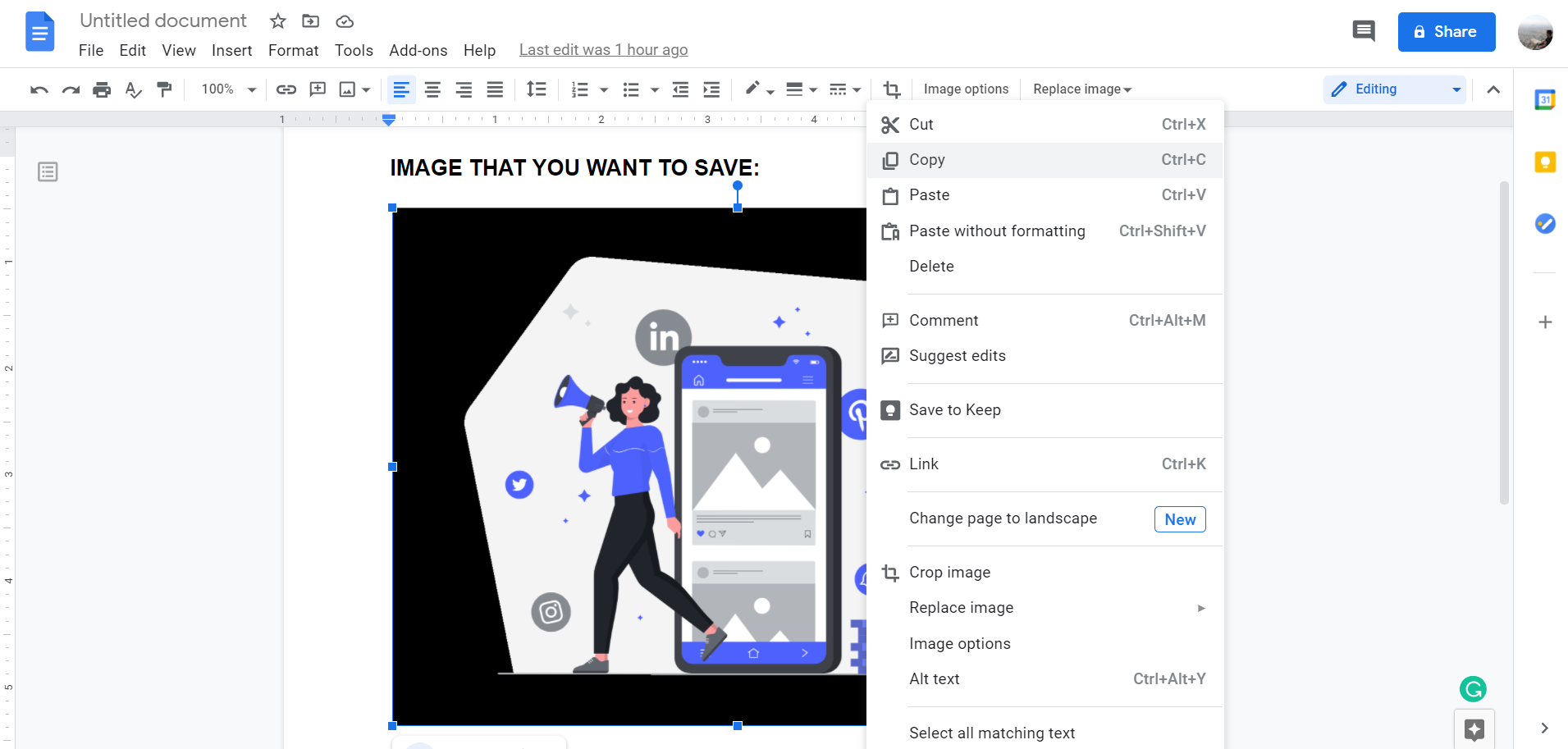Choose Delete from context menu
Image resolution: width=1568 pixels, height=749 pixels.
pyautogui.click(x=1045, y=267)
